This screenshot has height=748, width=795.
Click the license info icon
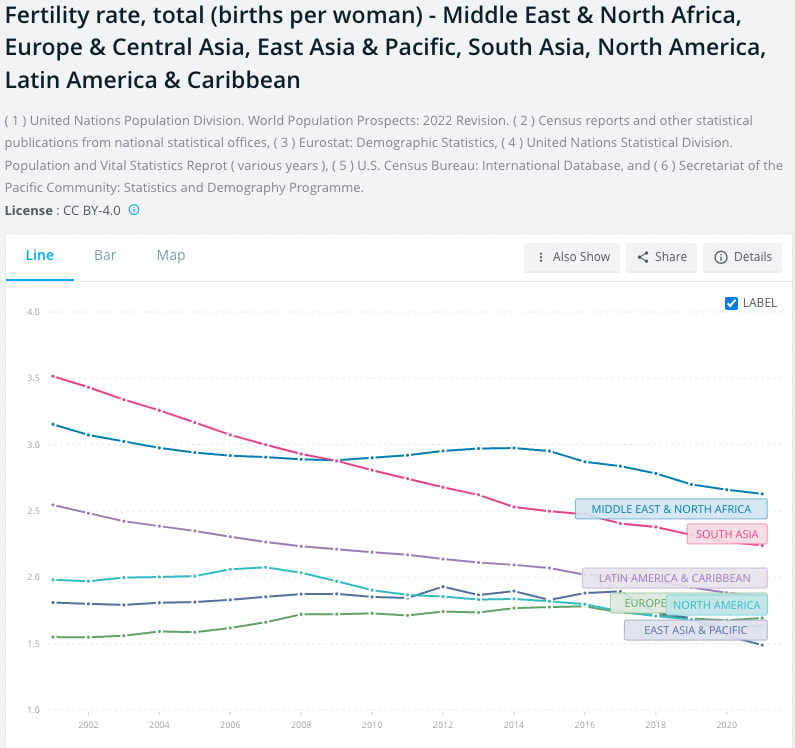point(134,210)
